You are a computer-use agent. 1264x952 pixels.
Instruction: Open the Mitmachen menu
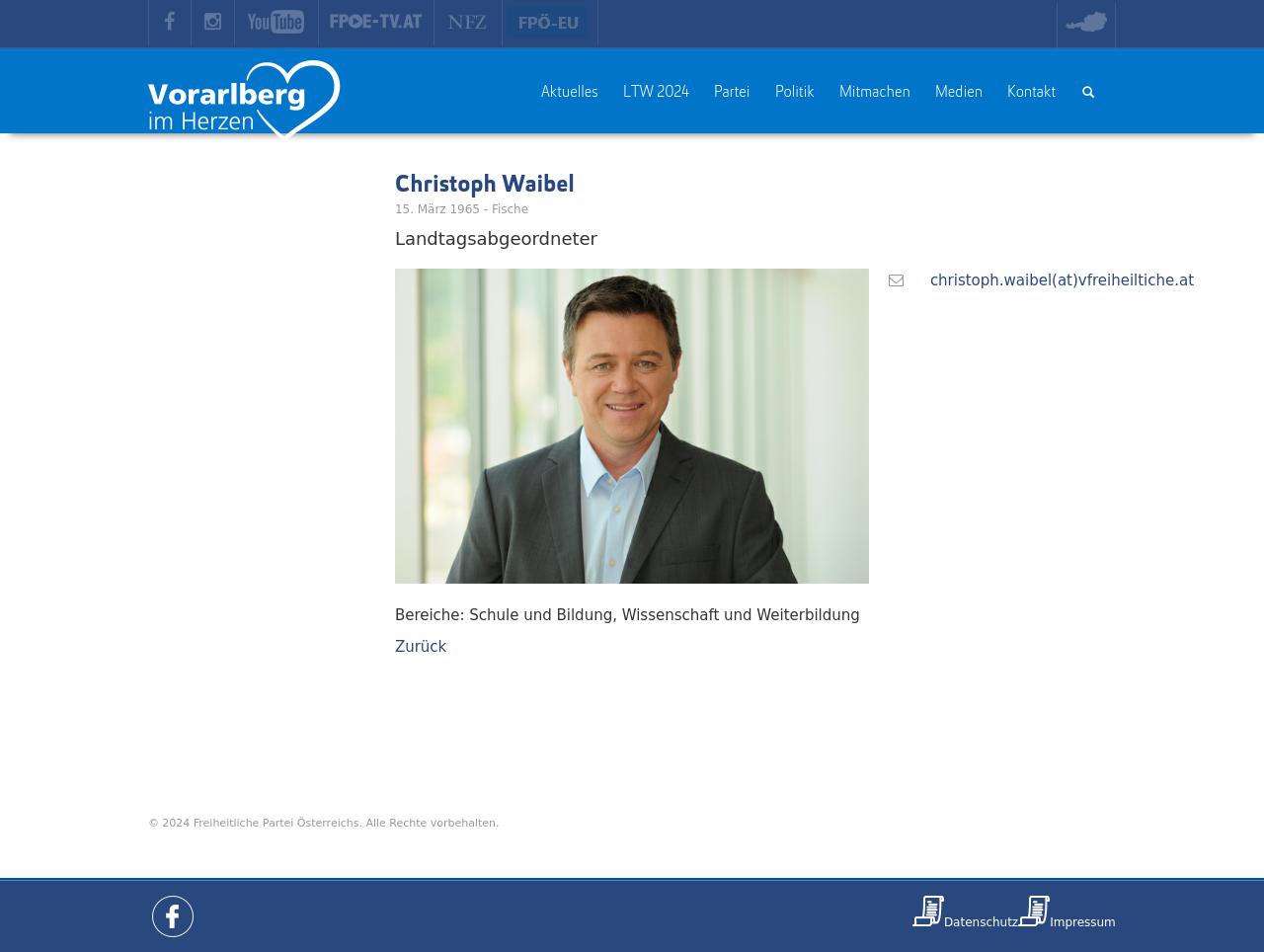tap(875, 92)
